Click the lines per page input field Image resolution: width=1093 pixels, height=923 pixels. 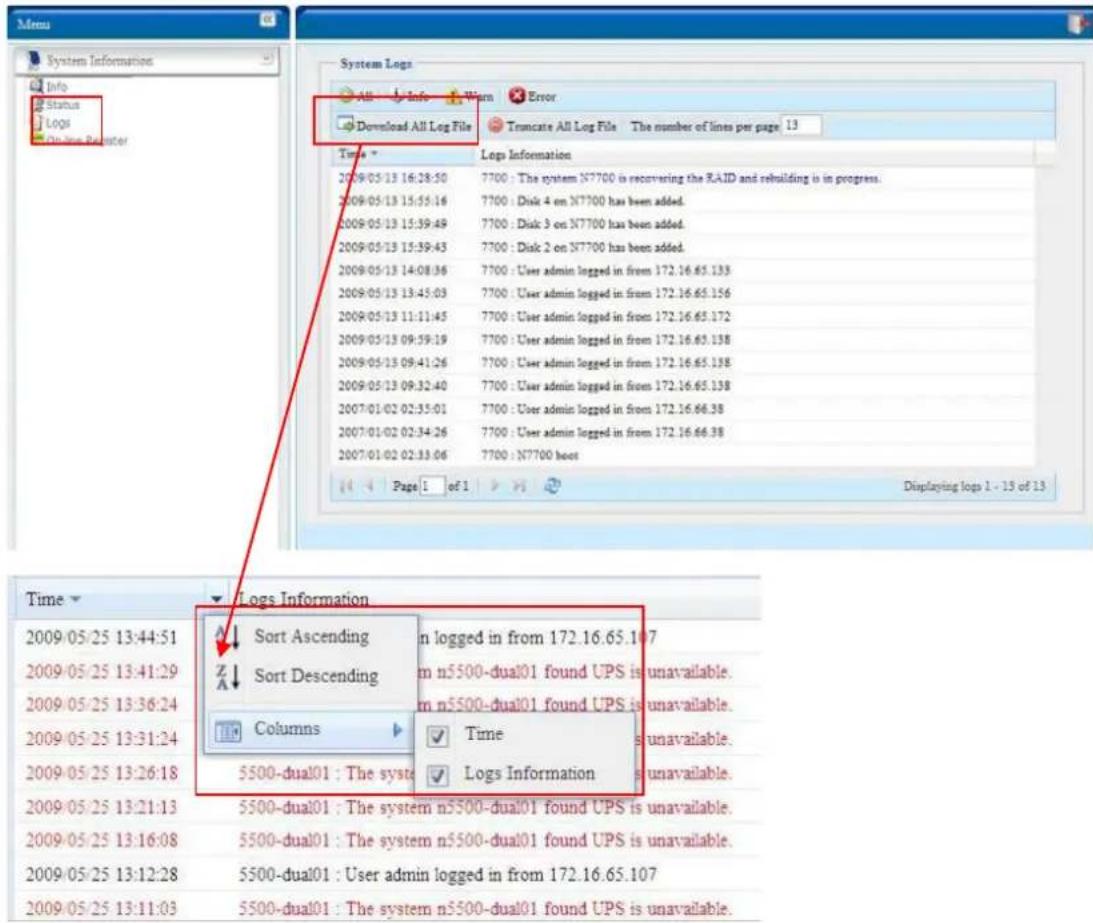point(799,126)
